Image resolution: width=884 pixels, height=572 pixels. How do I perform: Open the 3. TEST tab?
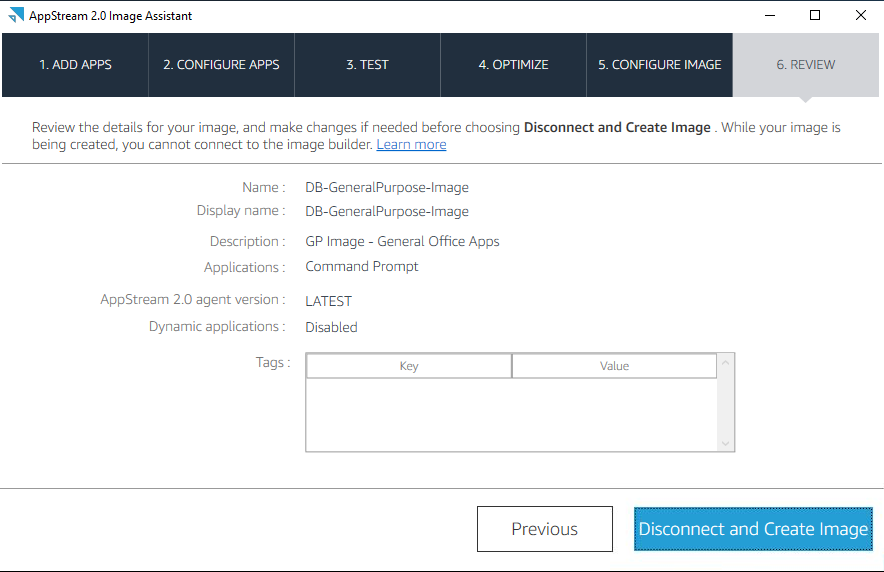(x=368, y=65)
